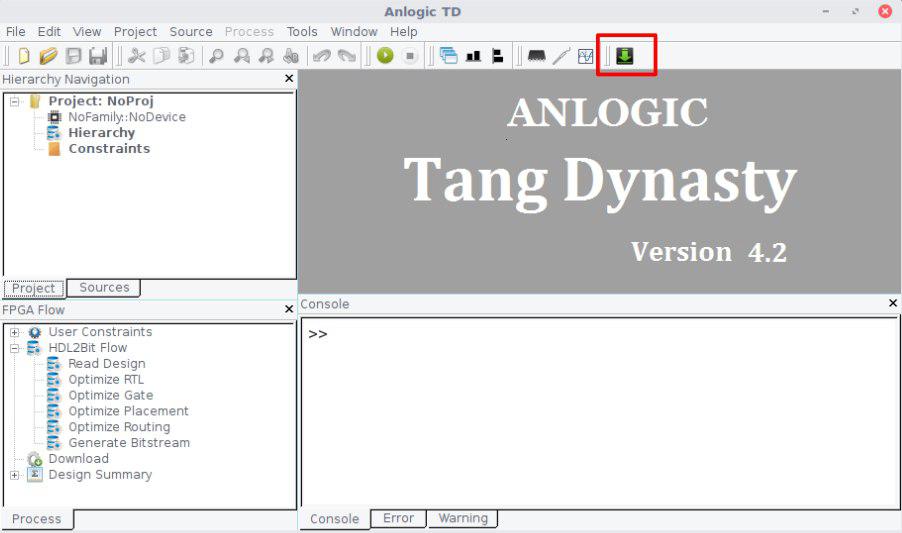Select the Constraints tree item
This screenshot has width=902, height=533.
pos(109,148)
